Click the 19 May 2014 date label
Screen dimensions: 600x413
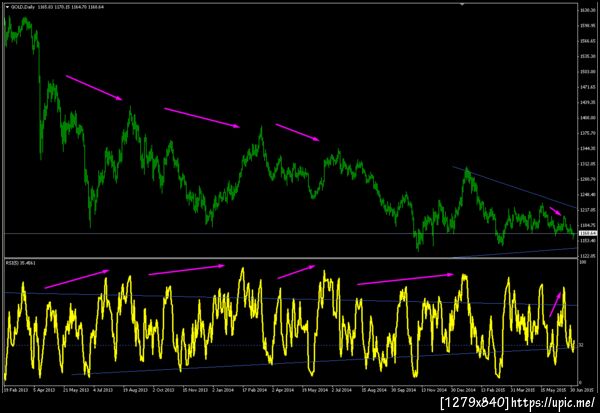point(315,390)
